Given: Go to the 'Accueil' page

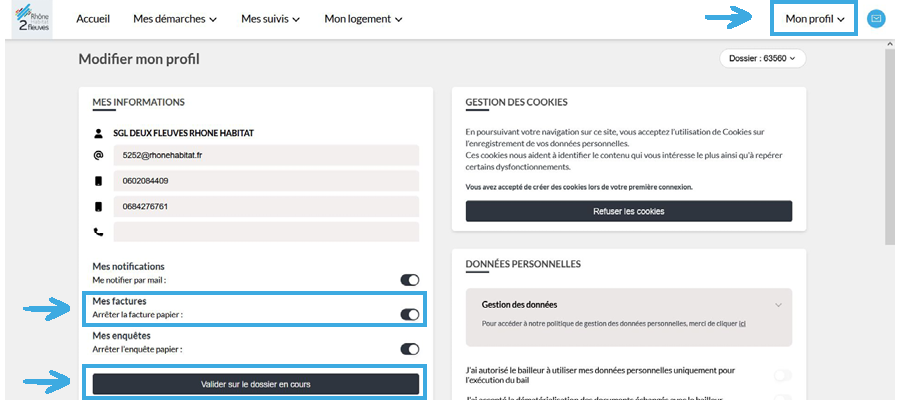Looking at the screenshot, I should pos(93,19).
